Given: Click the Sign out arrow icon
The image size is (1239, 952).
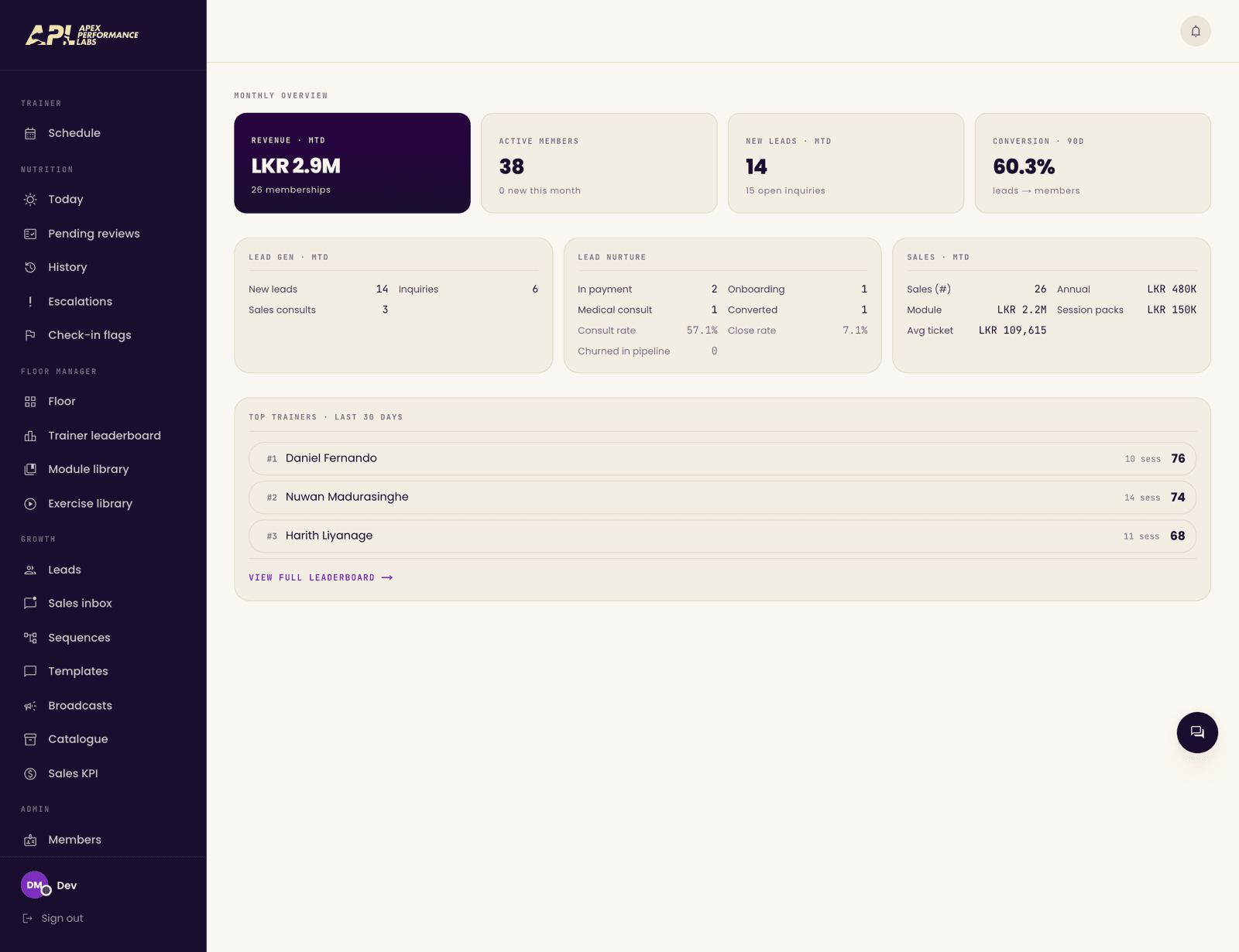Looking at the screenshot, I should 28,918.
